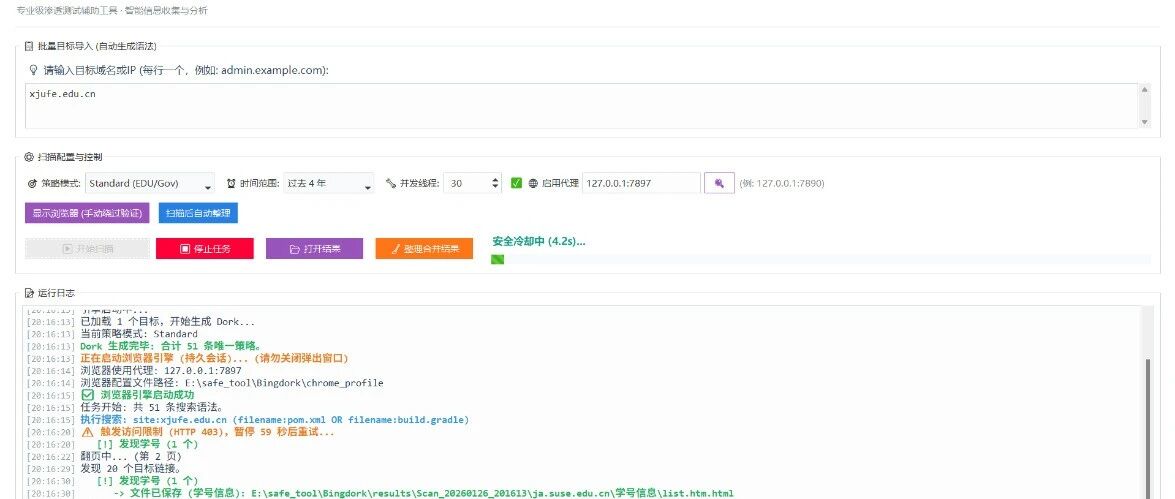This screenshot has width=1175, height=499.
Task: Click the wrench icon beside 并发线程
Action: tap(390, 183)
